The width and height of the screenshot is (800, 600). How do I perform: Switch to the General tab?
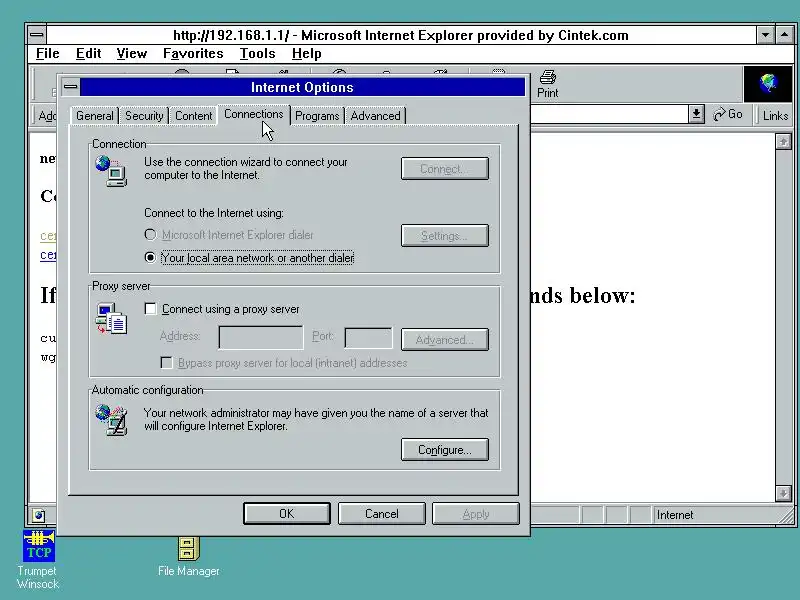pos(94,116)
